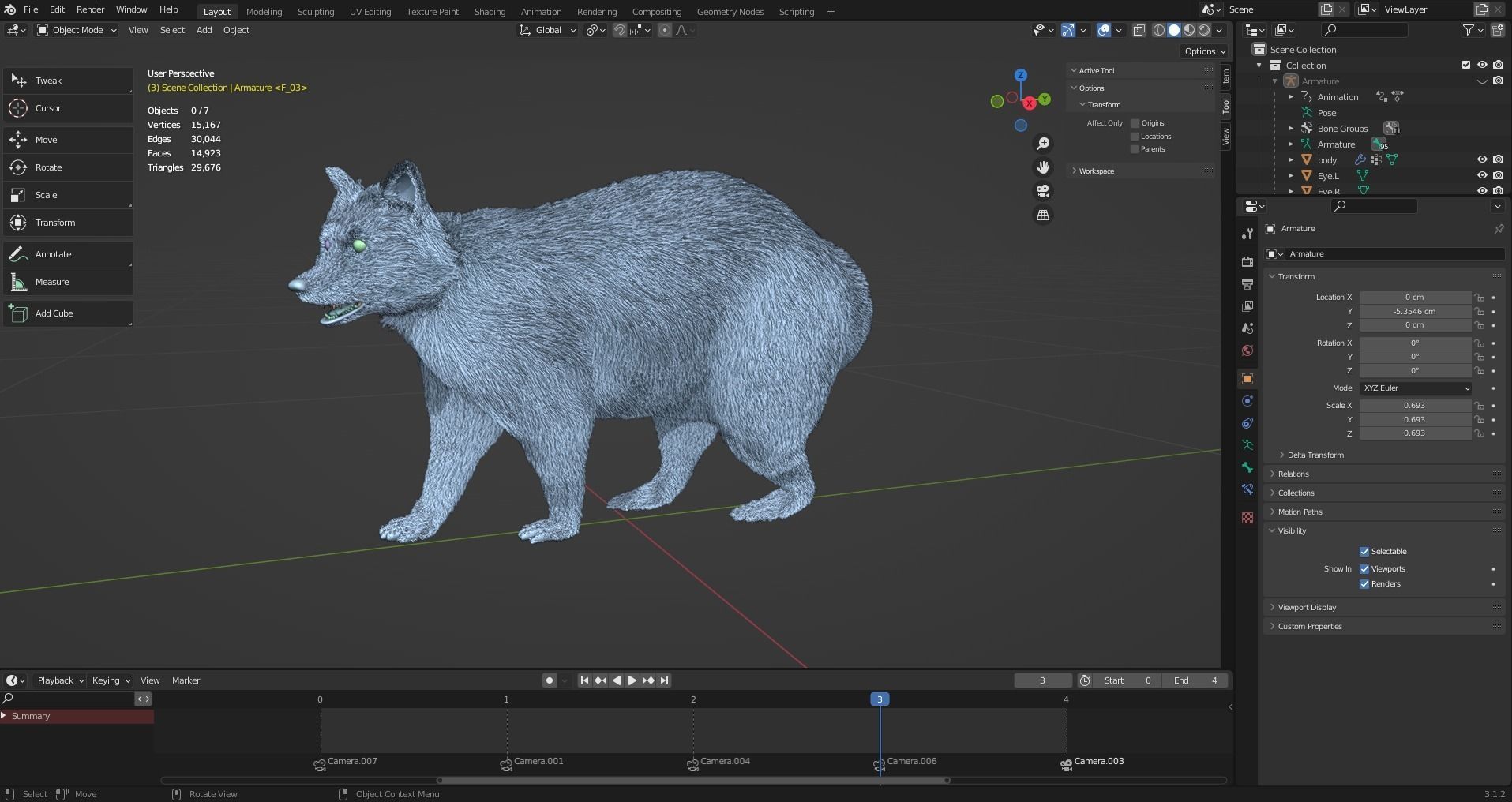This screenshot has height=802, width=1512.
Task: Switch to the Shading workspace tab
Action: pyautogui.click(x=490, y=12)
